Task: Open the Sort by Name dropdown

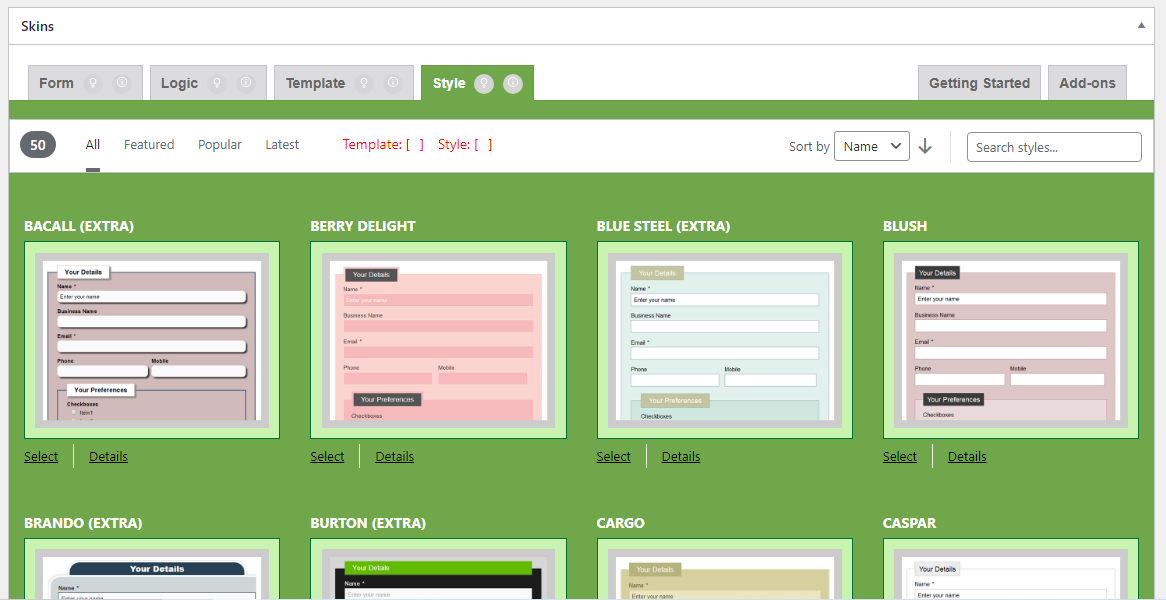Action: tap(871, 146)
